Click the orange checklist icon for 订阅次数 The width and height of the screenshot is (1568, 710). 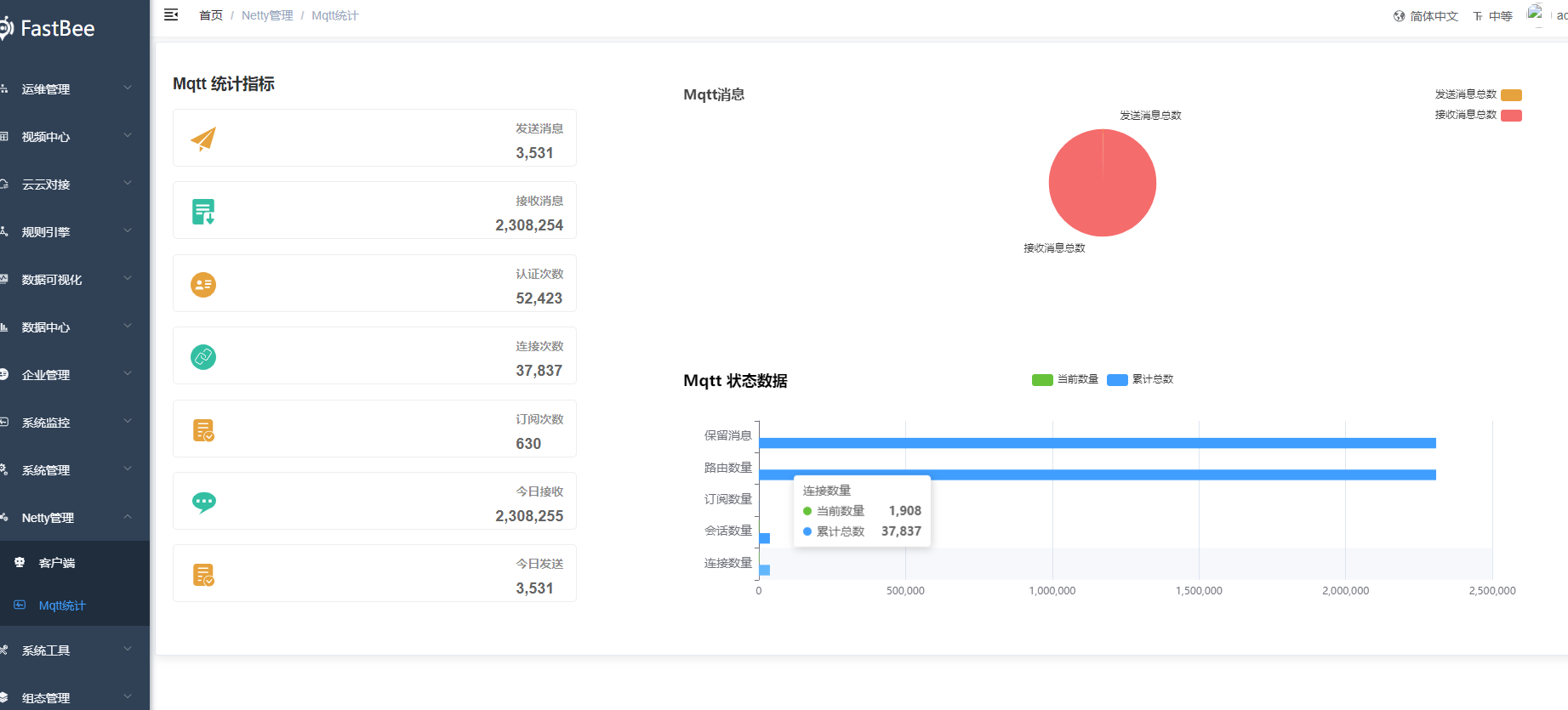click(x=203, y=429)
